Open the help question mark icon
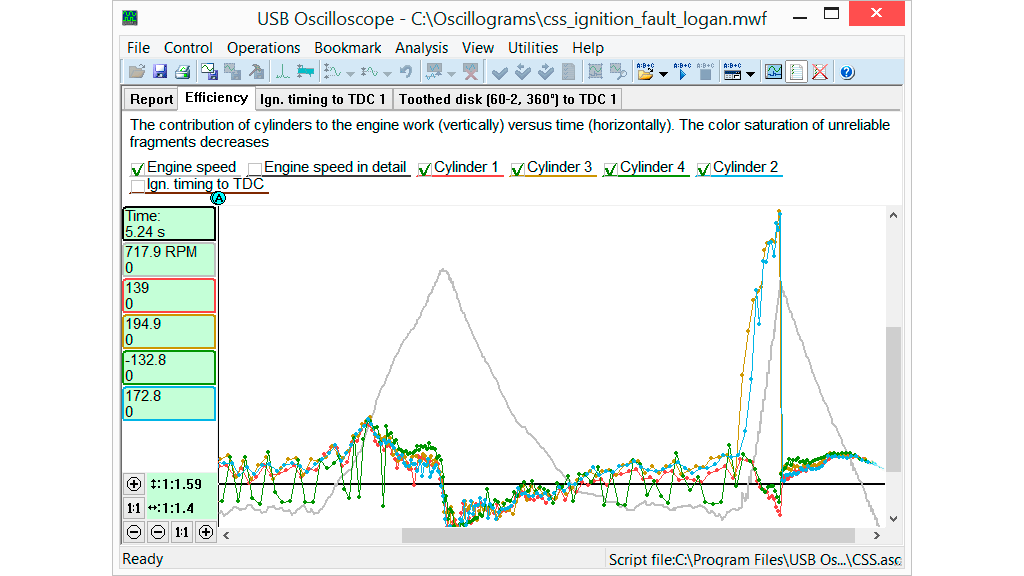Image resolution: width=1024 pixels, height=576 pixels. tap(847, 72)
